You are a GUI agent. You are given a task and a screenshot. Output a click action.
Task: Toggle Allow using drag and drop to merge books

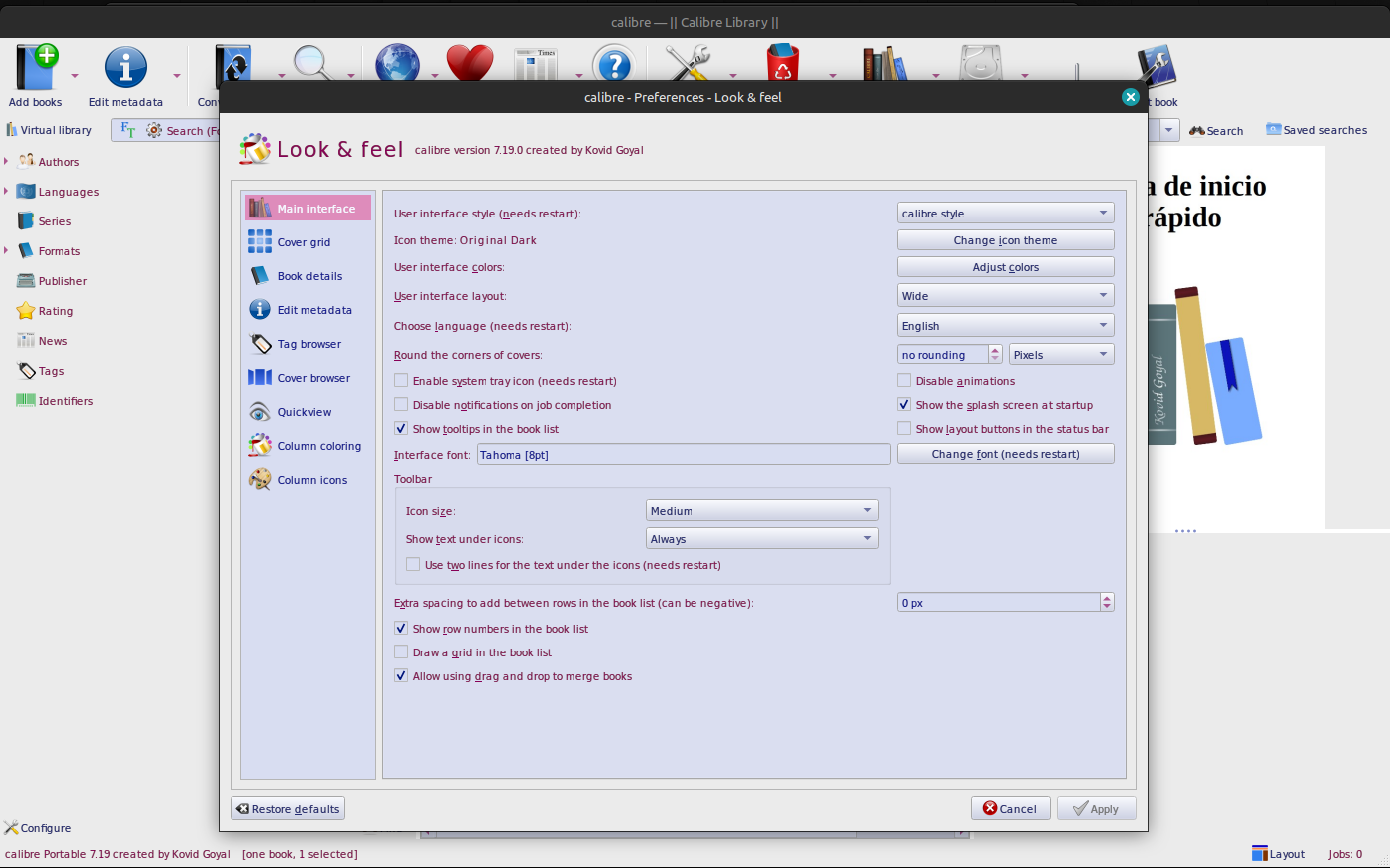coord(401,676)
